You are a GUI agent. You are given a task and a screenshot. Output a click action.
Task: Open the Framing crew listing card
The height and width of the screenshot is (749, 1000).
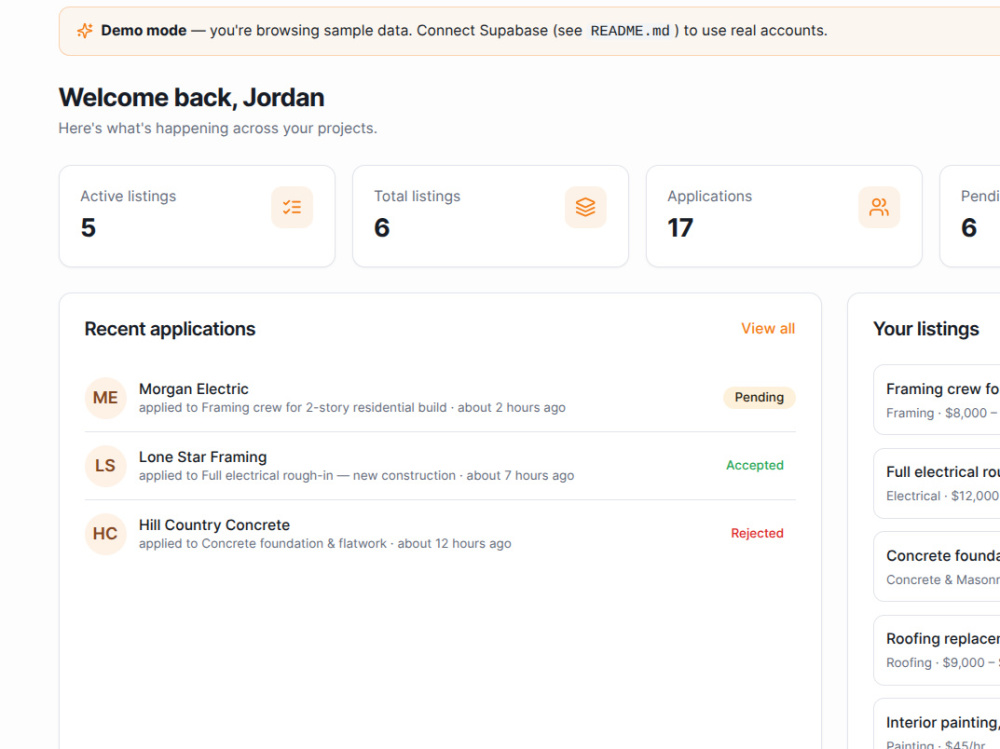coord(936,400)
